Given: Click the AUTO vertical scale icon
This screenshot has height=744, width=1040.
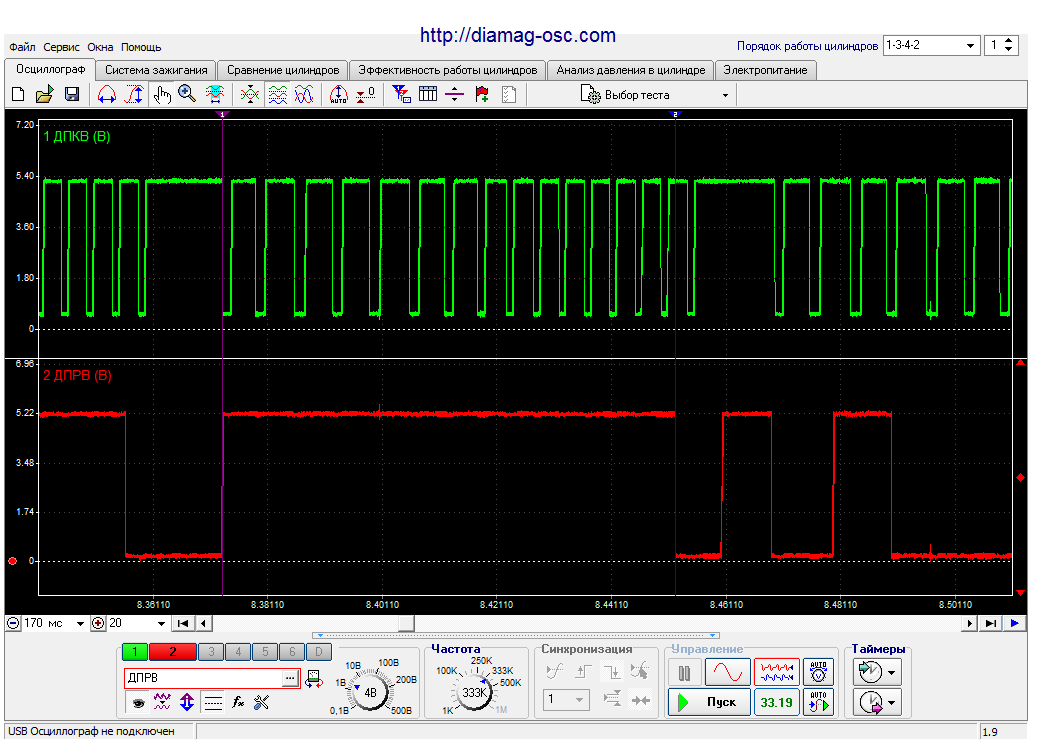Looking at the screenshot, I should (339, 95).
